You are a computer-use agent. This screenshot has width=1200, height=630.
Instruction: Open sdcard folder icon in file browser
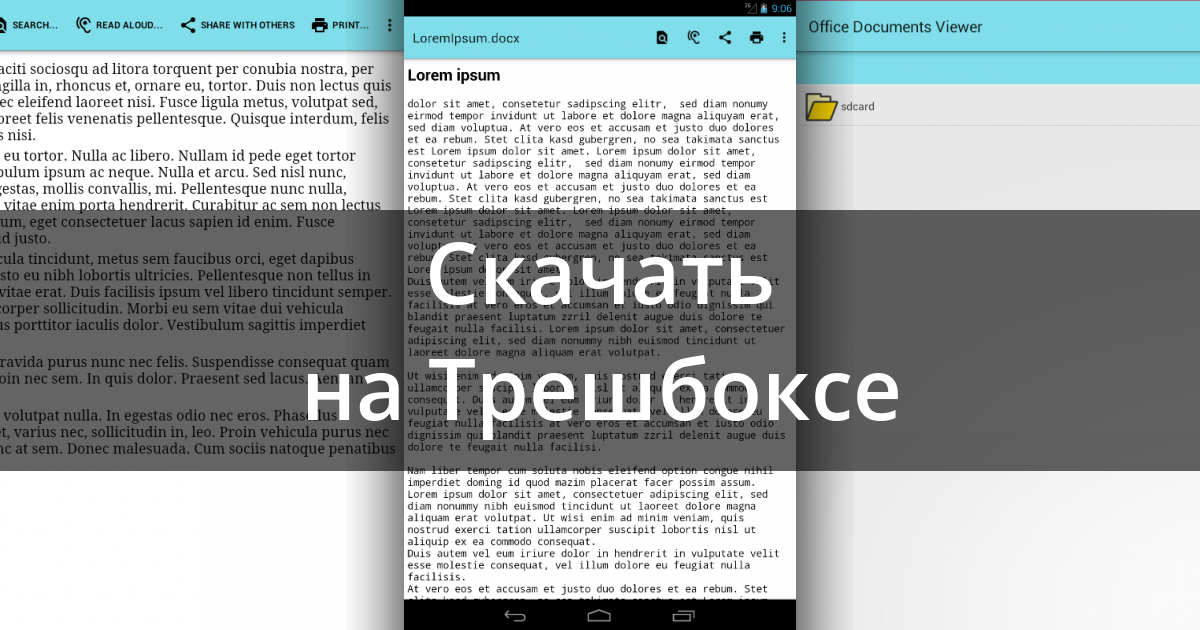(x=821, y=106)
